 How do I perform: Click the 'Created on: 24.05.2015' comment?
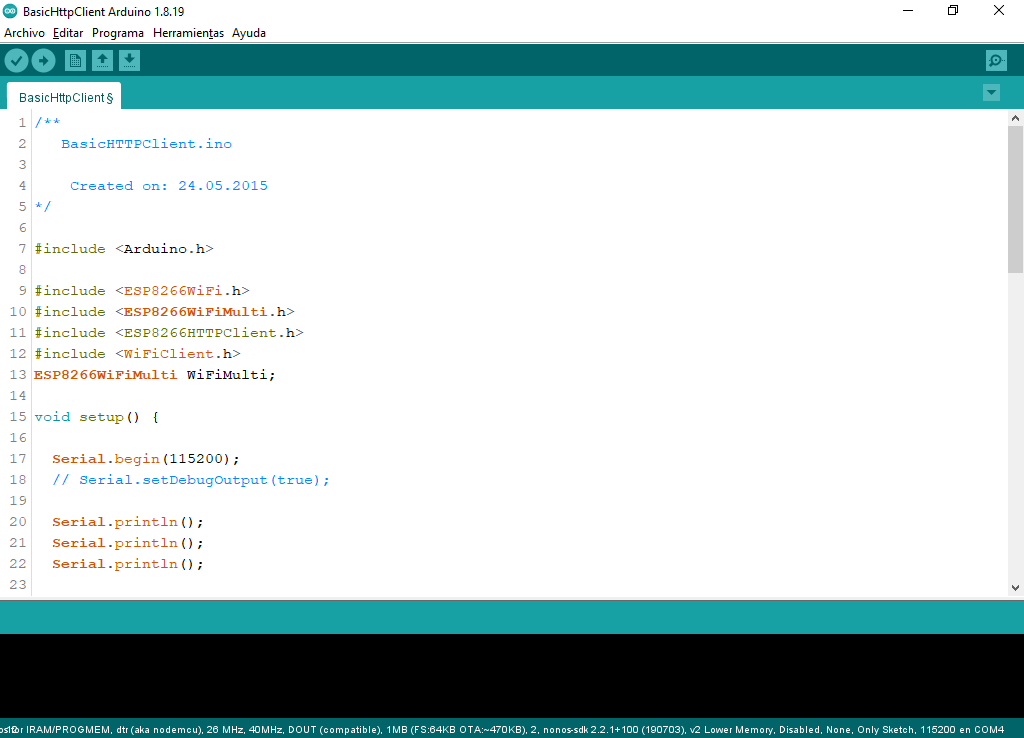168,185
